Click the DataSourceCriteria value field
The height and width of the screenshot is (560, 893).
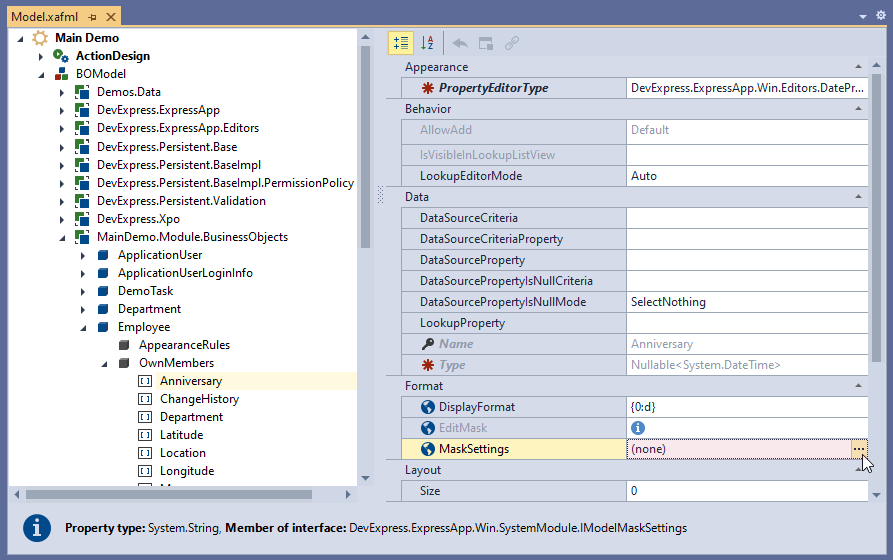pyautogui.click(x=747, y=218)
